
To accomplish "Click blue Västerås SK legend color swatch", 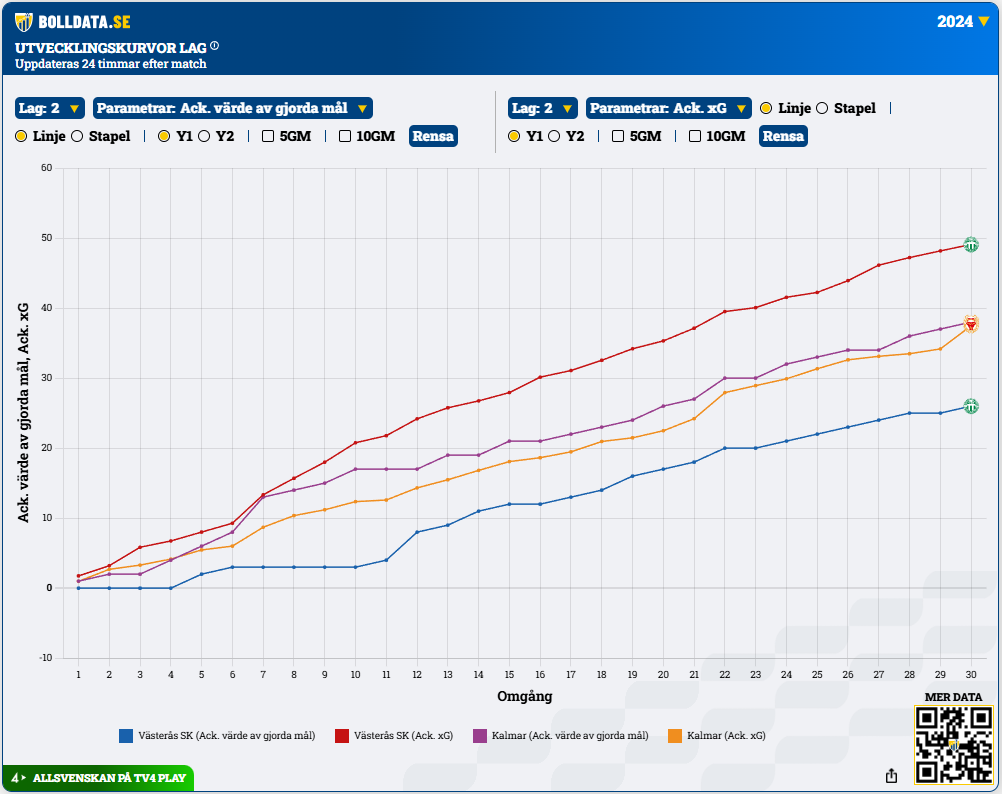I will tap(126, 736).
